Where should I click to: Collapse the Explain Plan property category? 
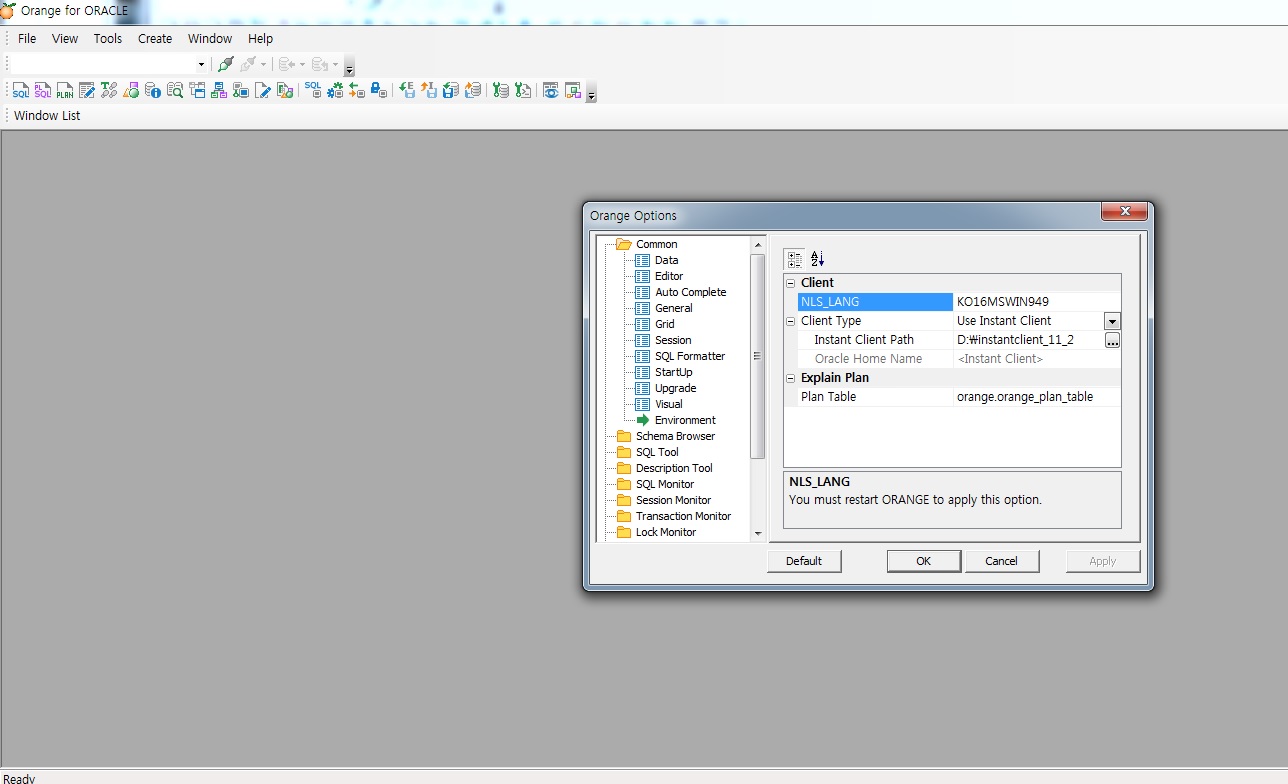click(790, 378)
